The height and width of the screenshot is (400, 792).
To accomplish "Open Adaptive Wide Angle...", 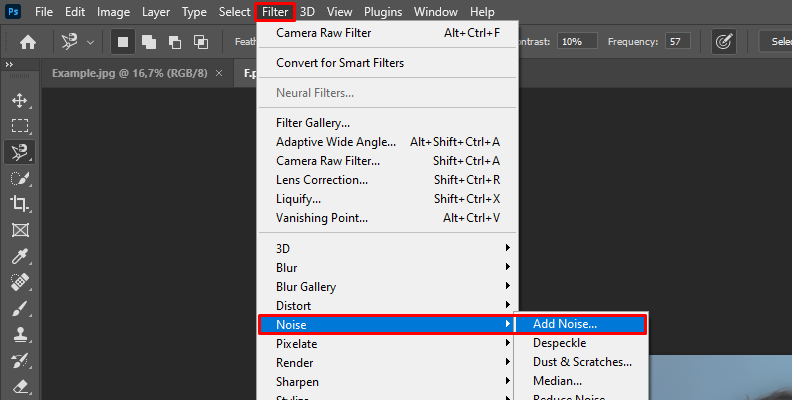I will tap(388, 142).
